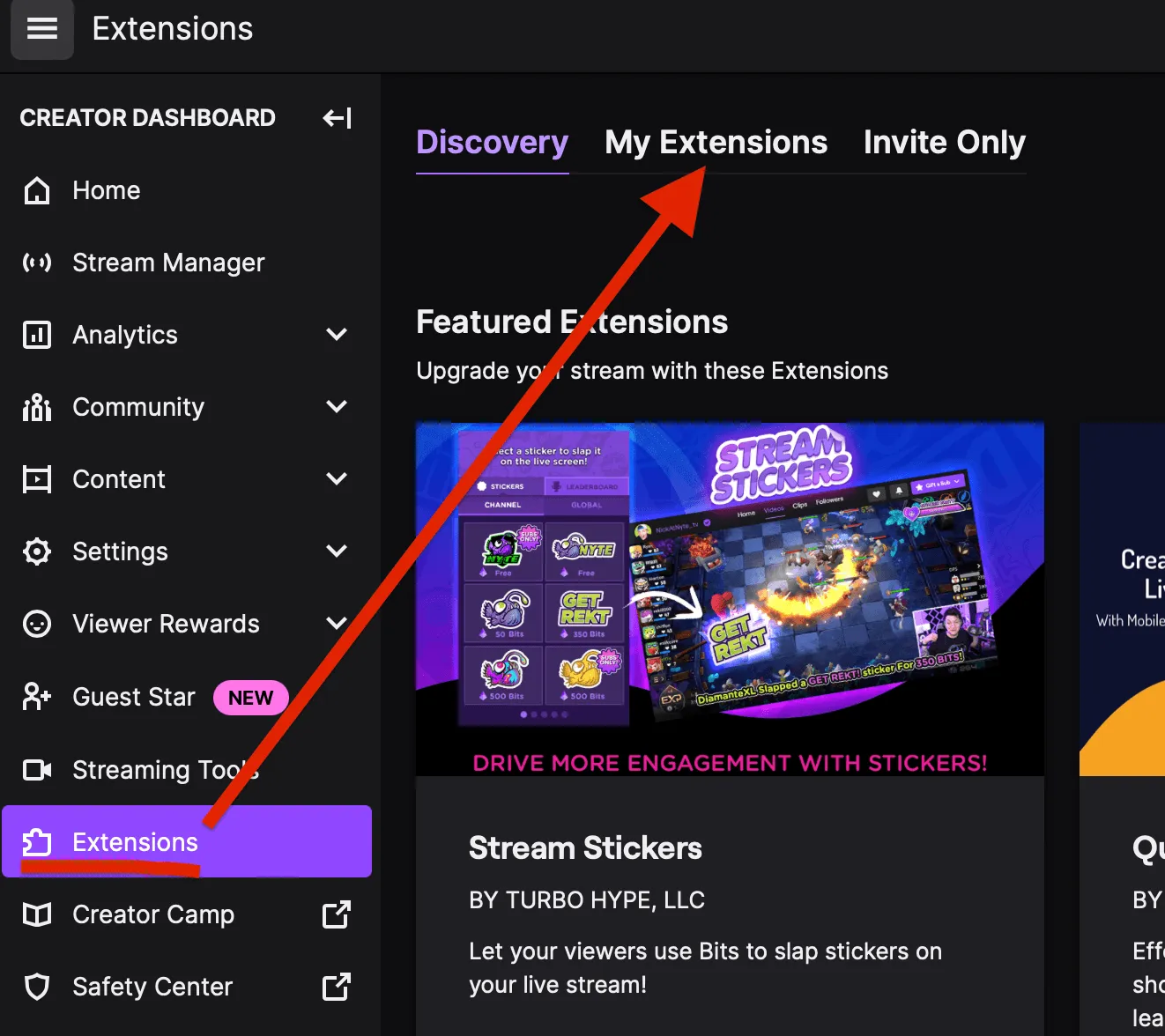Open Guest Star menu item
Viewport: 1165px width, 1036px height.
(x=187, y=697)
